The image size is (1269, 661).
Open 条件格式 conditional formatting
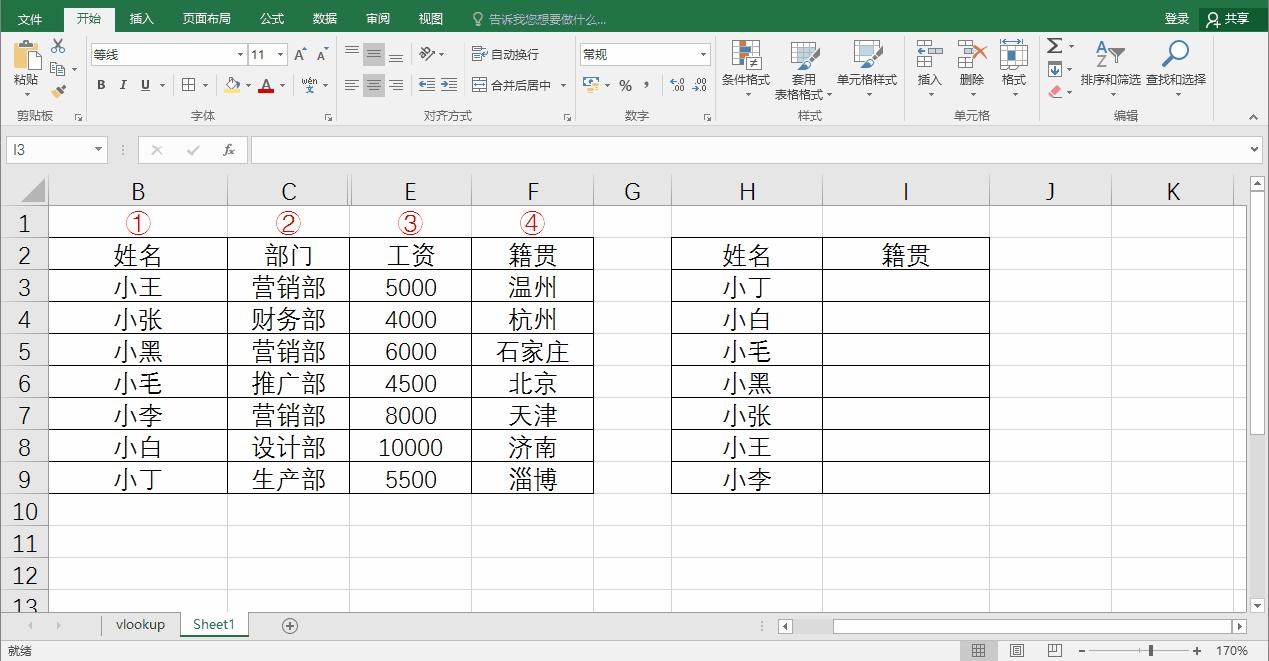pos(746,68)
